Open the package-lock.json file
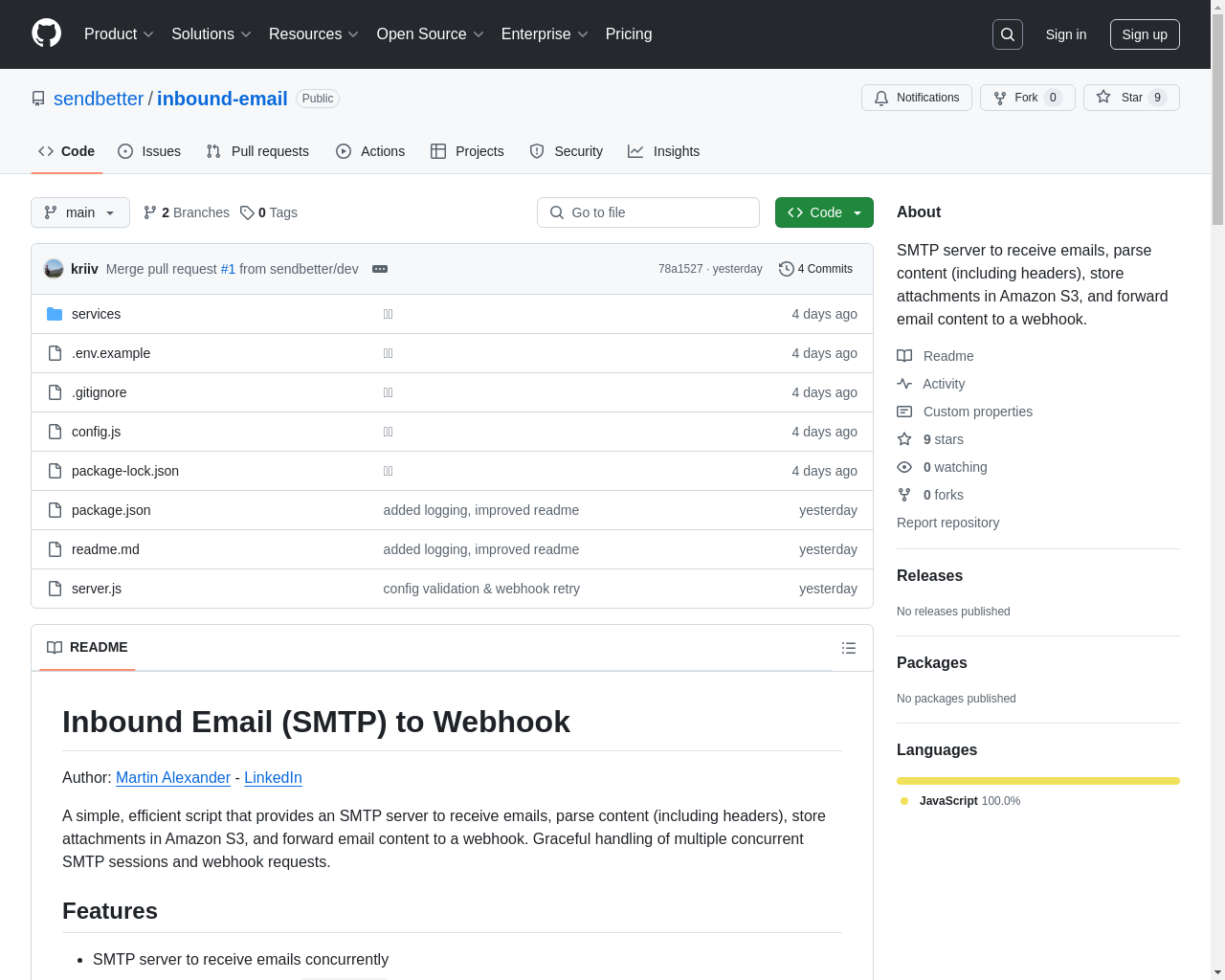This screenshot has height=980, width=1225. (x=125, y=471)
